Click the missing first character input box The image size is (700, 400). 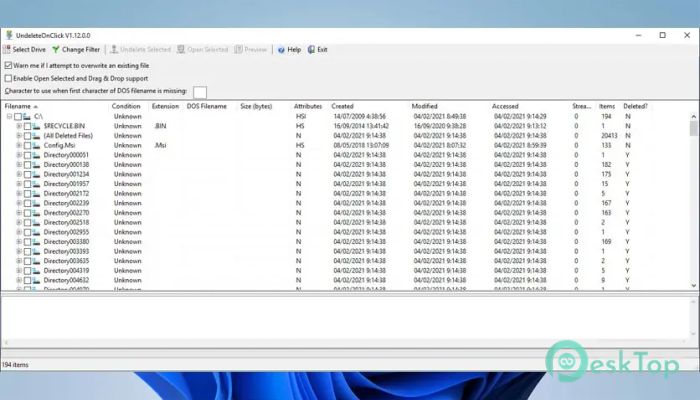(x=200, y=92)
